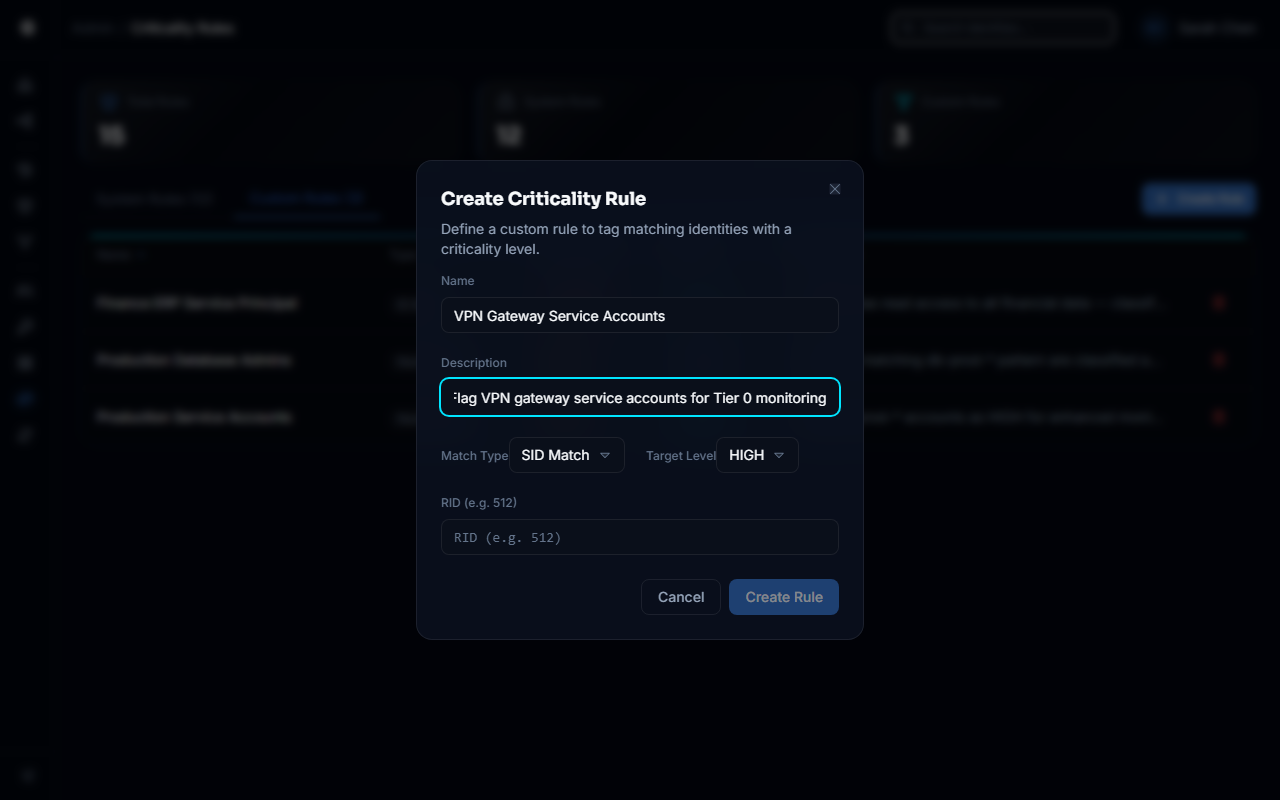Viewport: 1280px width, 800px height.
Task: Select the Name field containing VPN Gateway Service Accounts
Action: [x=639, y=315]
